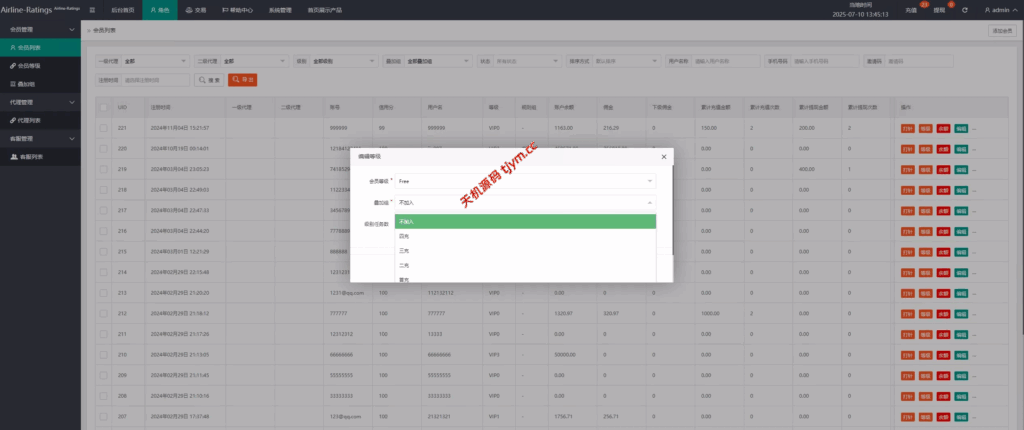Viewport: 1024px width, 430px height.
Task: Open the admin user menu
Action: point(997,10)
